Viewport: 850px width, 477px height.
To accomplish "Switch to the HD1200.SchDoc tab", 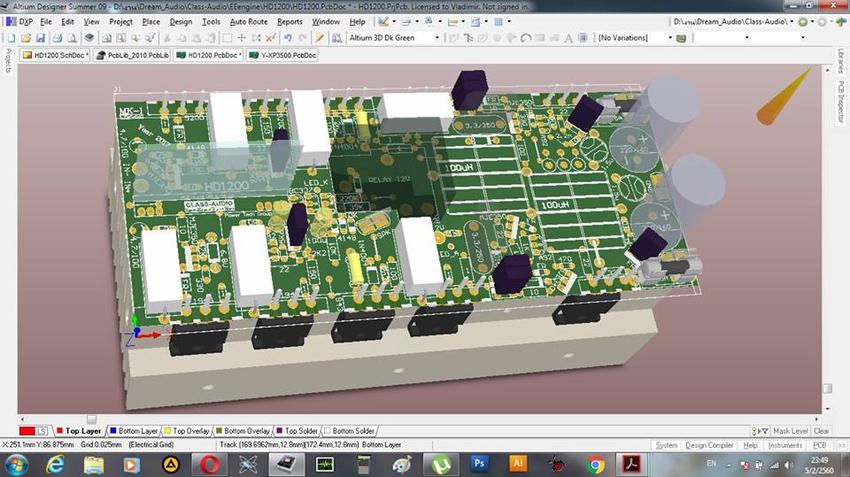I will tap(55, 55).
